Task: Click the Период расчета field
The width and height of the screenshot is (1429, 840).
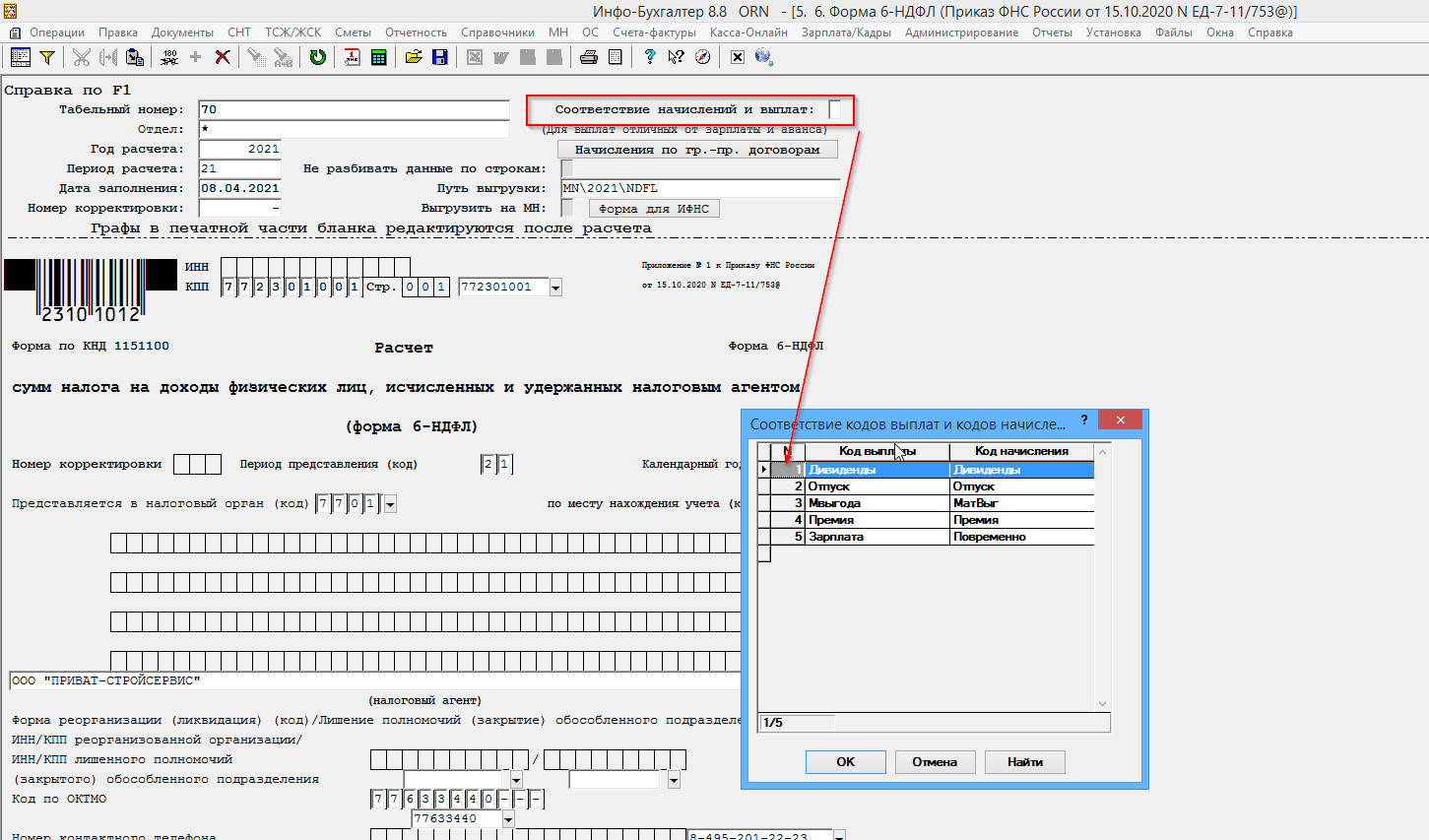Action: (240, 168)
